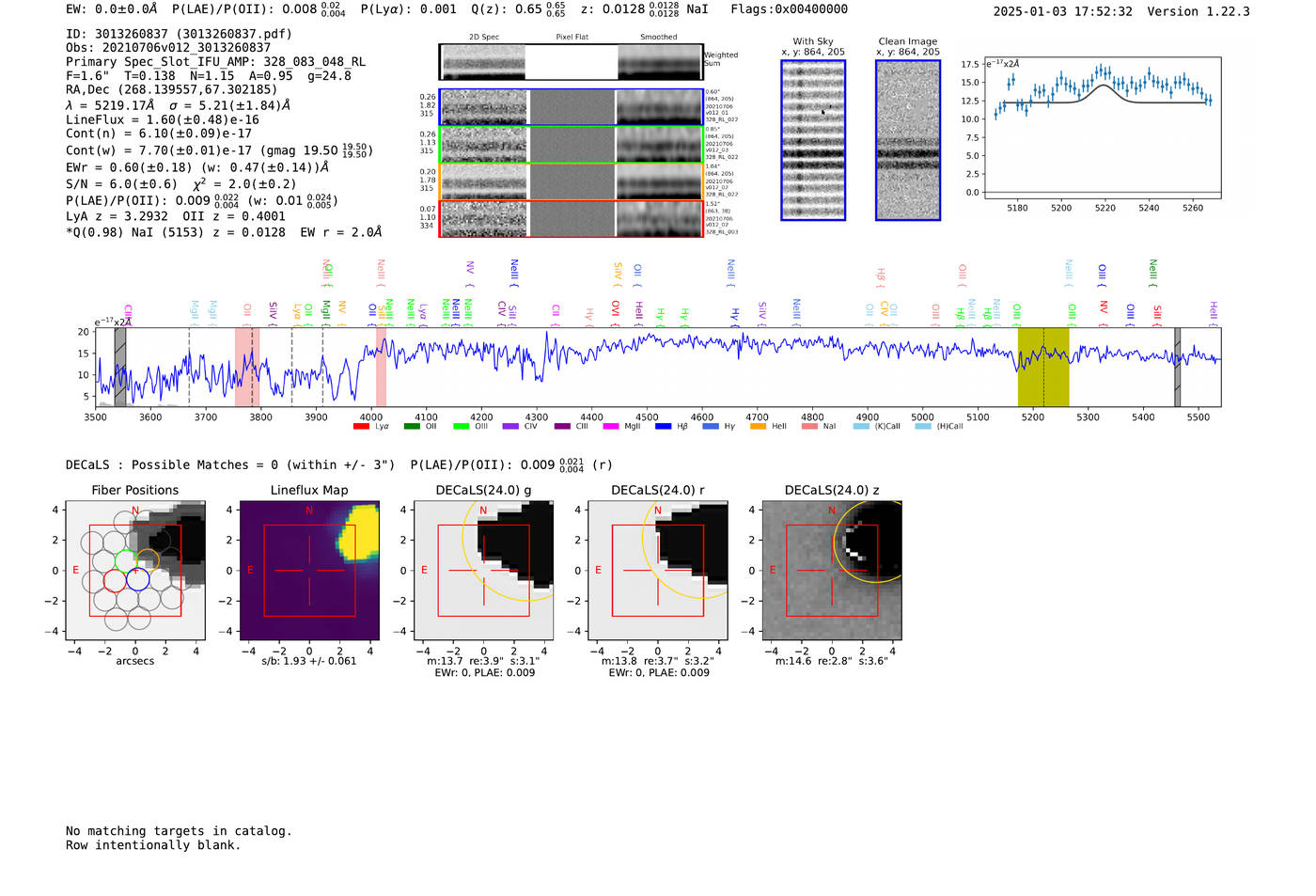Image resolution: width=1316 pixels, height=896 pixels.
Task: Open the Fiber Positions plot
Action: [x=135, y=570]
